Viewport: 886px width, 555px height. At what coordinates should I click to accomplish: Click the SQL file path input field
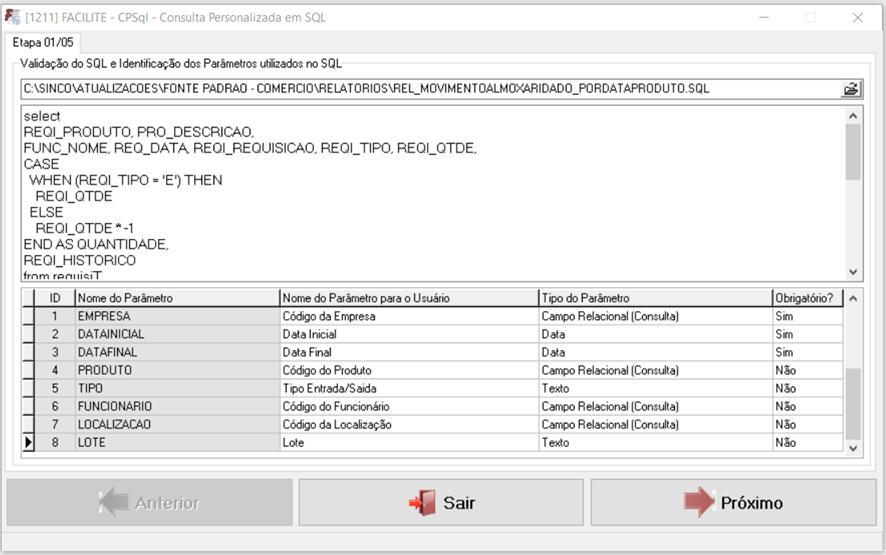[x=432, y=89]
